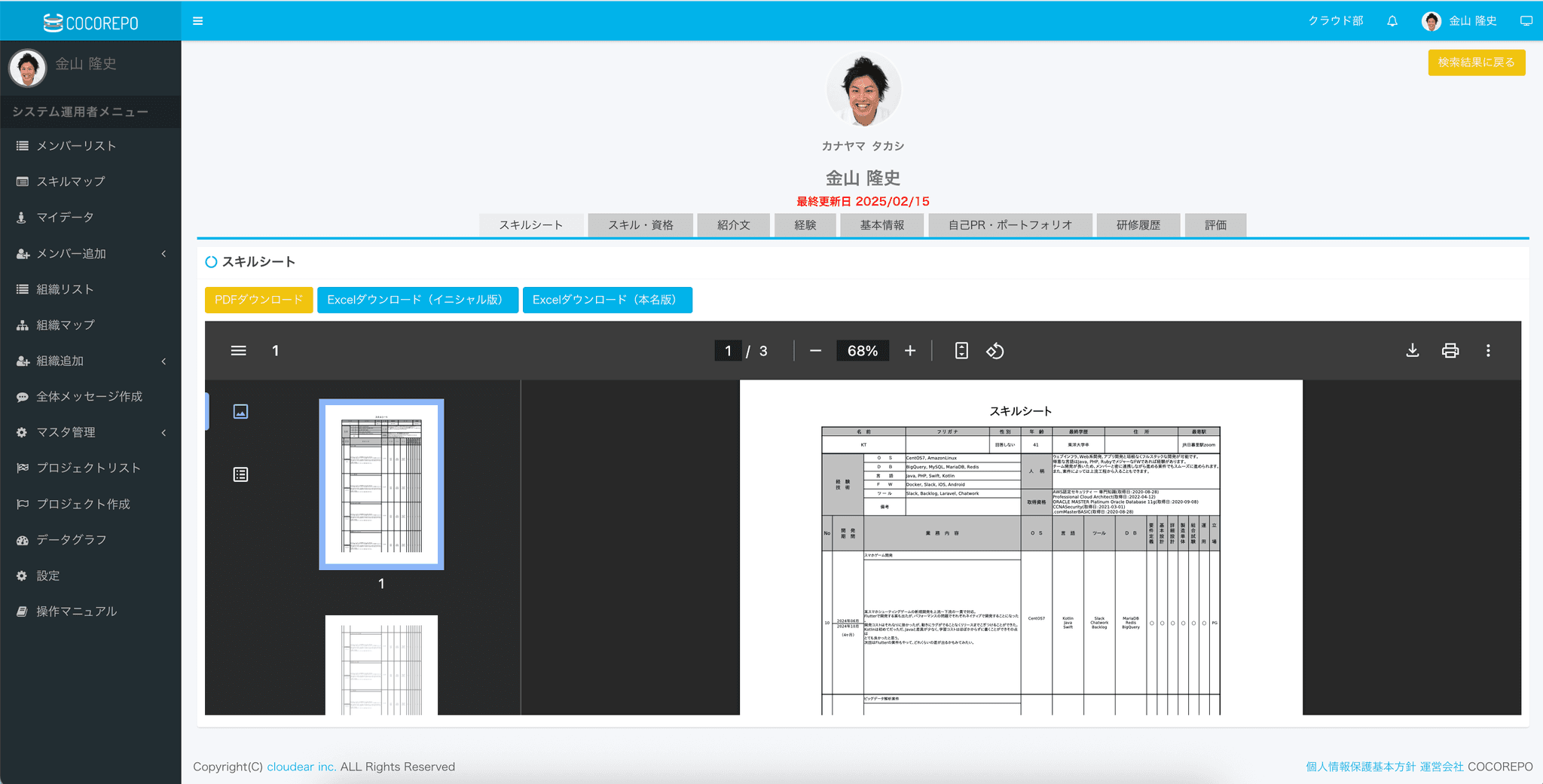Toggle the left navigation hamburger menu

pos(198,21)
